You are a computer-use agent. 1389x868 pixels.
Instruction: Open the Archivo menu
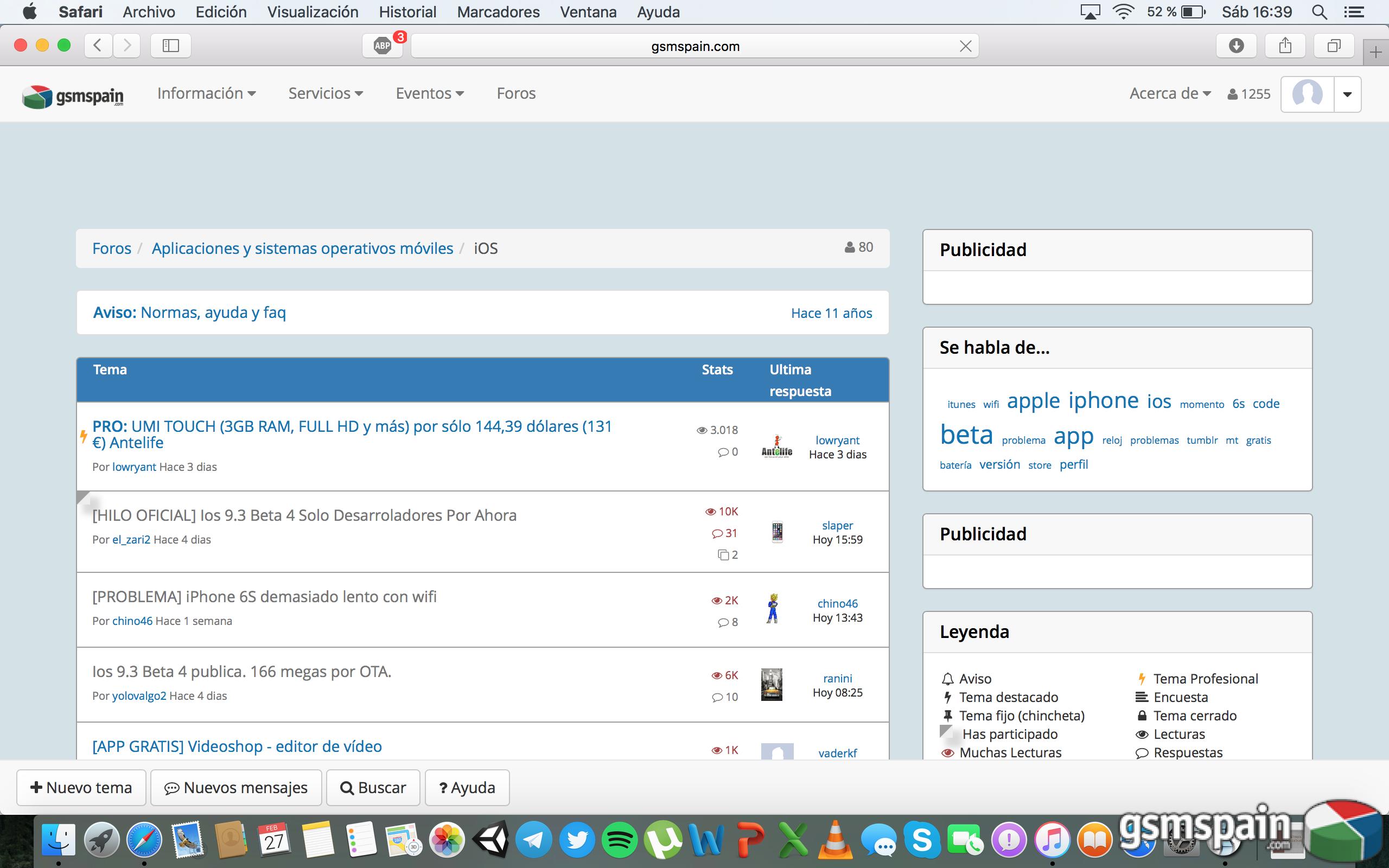pos(149,12)
